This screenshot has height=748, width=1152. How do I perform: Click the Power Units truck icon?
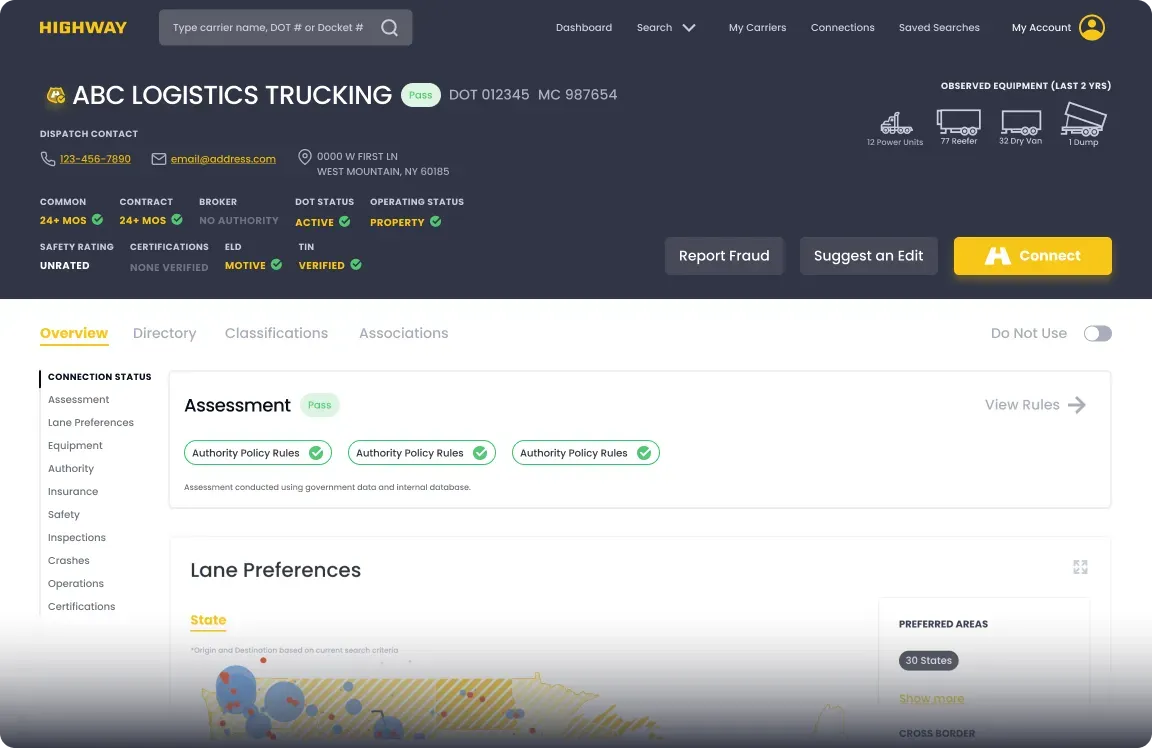click(x=895, y=124)
